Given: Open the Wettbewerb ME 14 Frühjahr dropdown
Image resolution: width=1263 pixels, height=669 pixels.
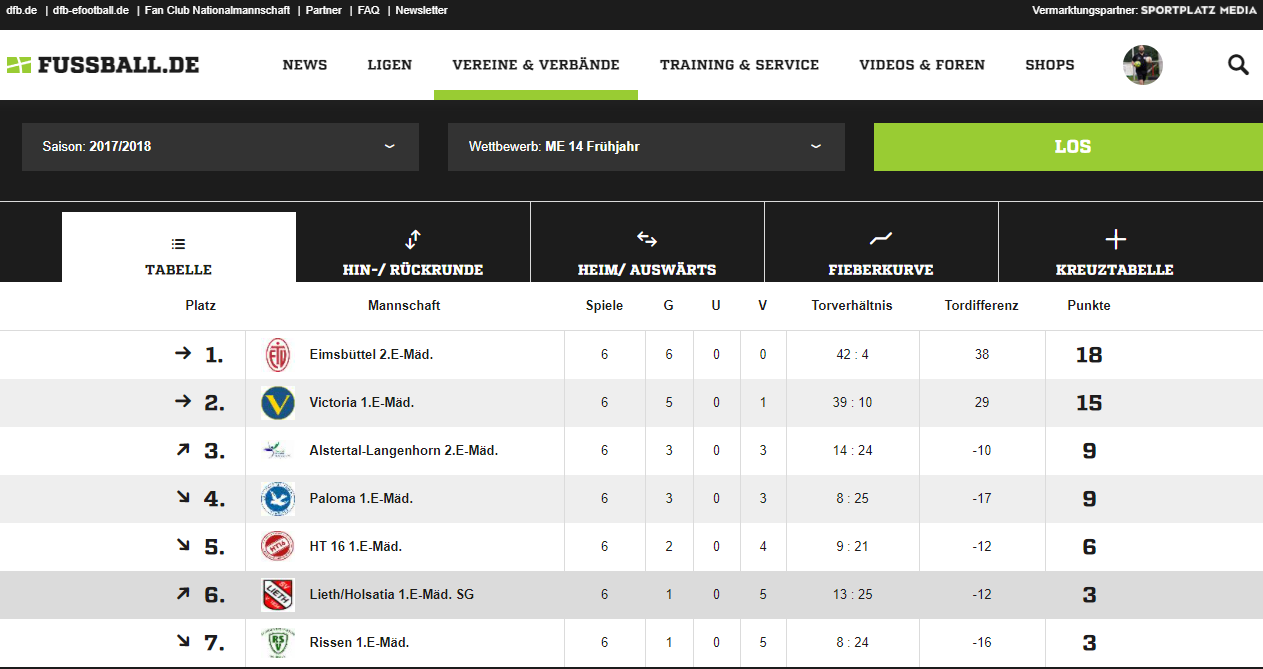Looking at the screenshot, I should [x=646, y=147].
